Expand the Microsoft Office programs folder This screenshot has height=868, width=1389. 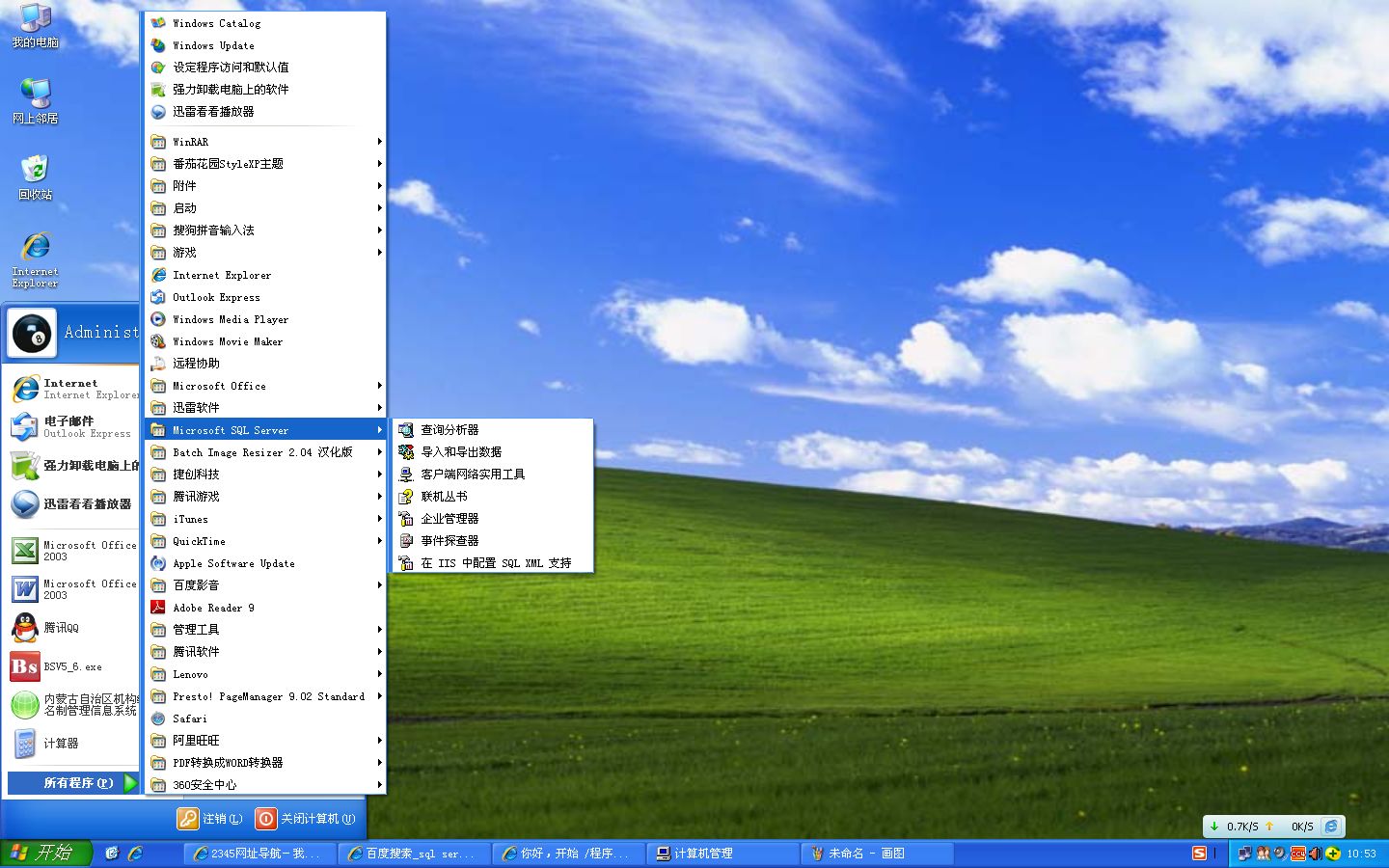point(265,386)
